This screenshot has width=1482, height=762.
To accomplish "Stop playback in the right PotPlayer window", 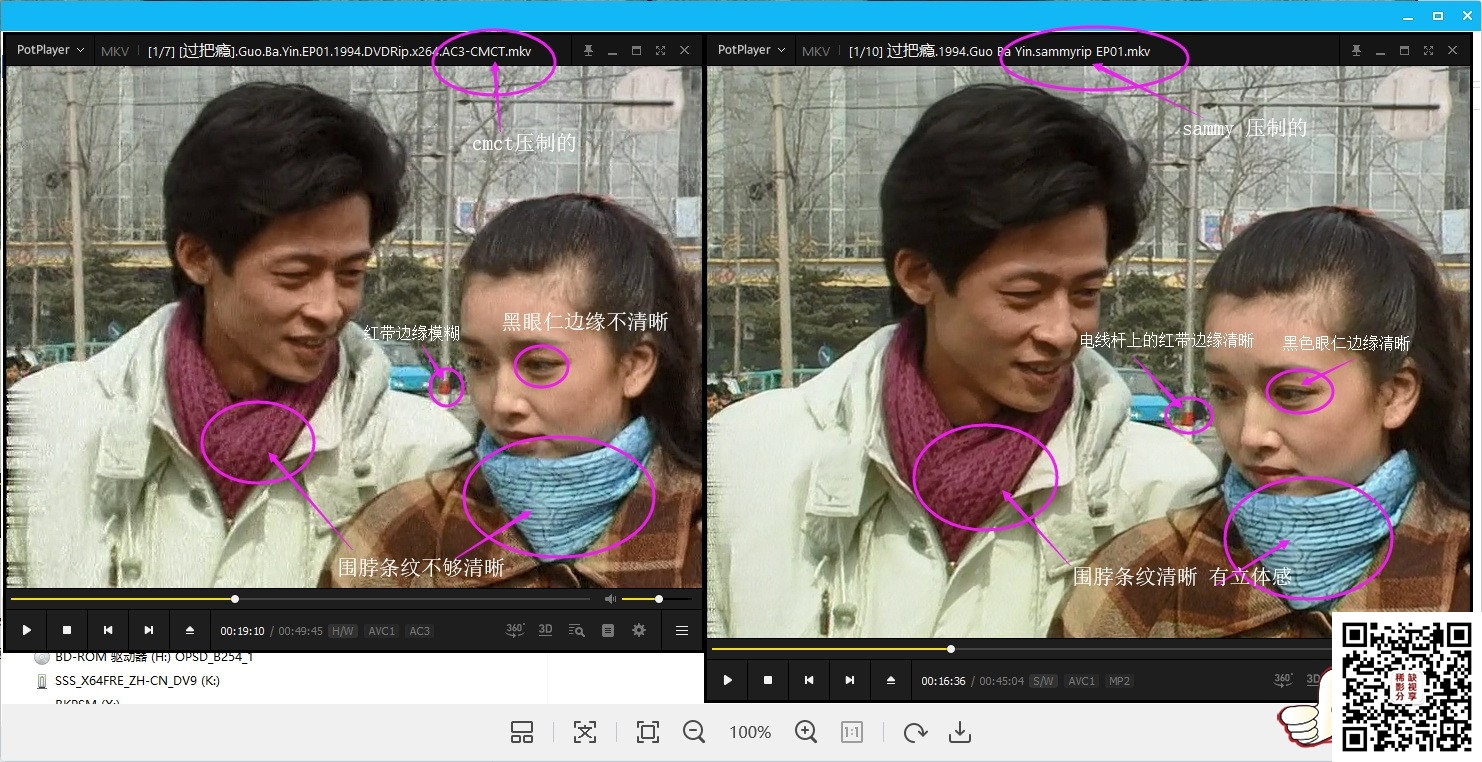I will coord(768,680).
